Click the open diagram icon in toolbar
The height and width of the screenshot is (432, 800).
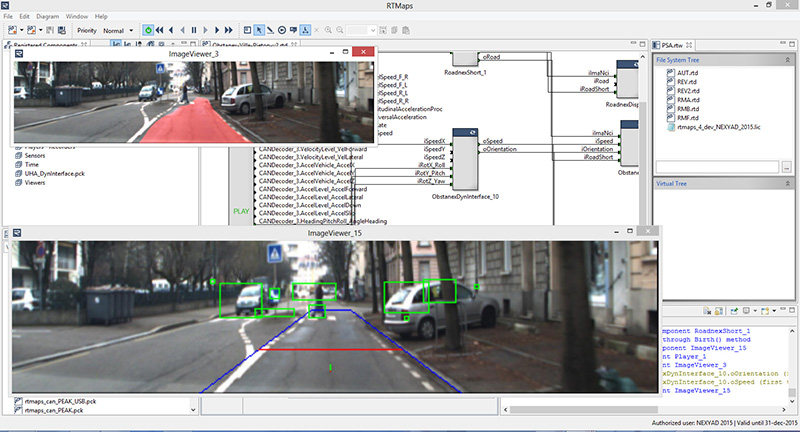tap(31, 31)
